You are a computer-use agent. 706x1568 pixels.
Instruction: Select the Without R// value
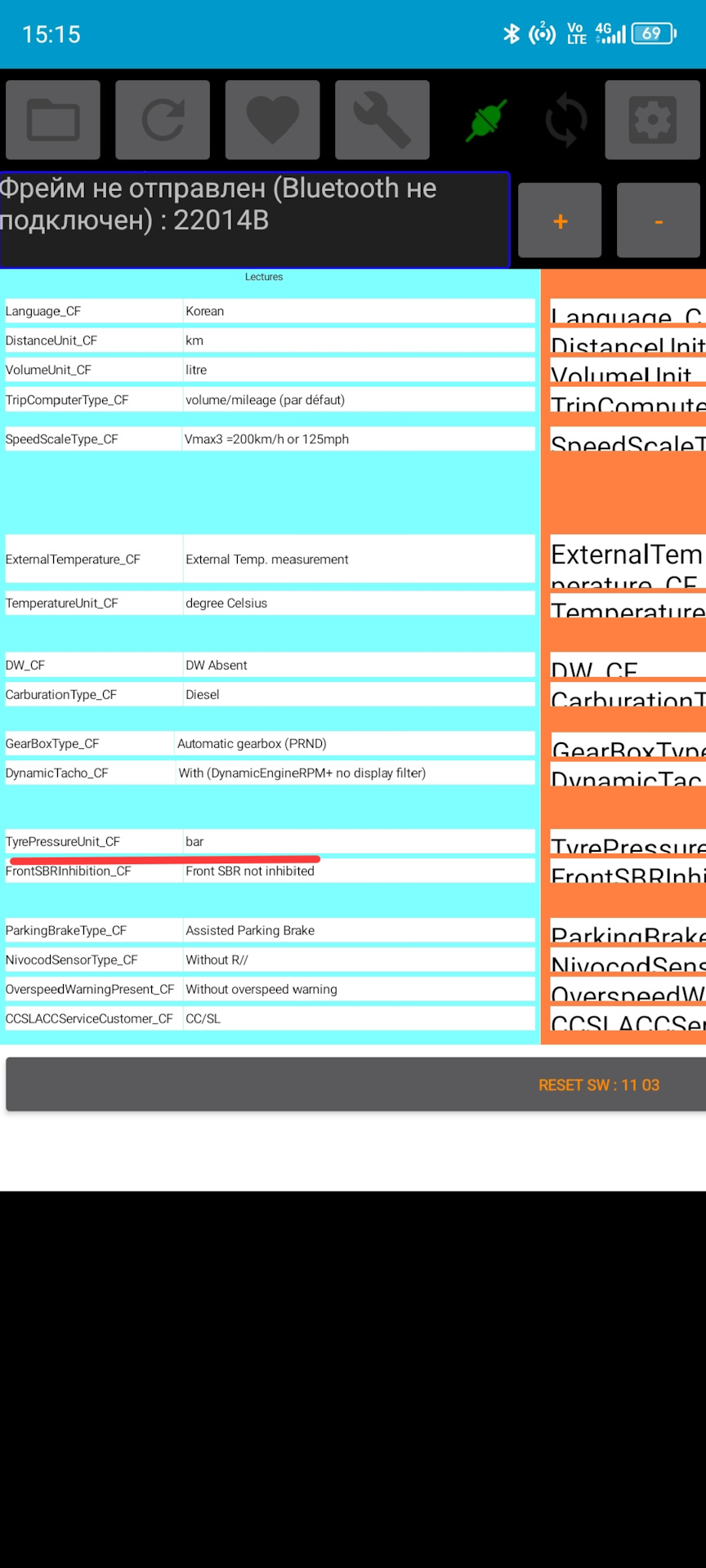(217, 960)
